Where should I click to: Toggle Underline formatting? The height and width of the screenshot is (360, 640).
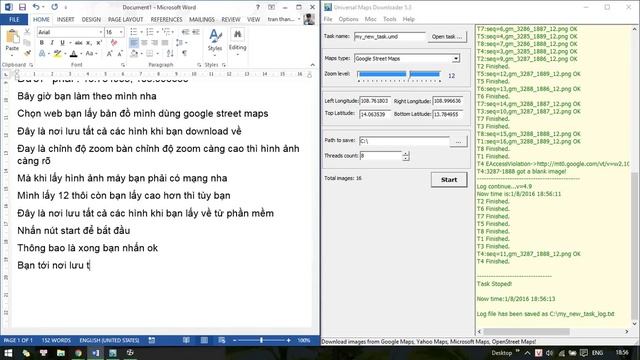(x=62, y=42)
